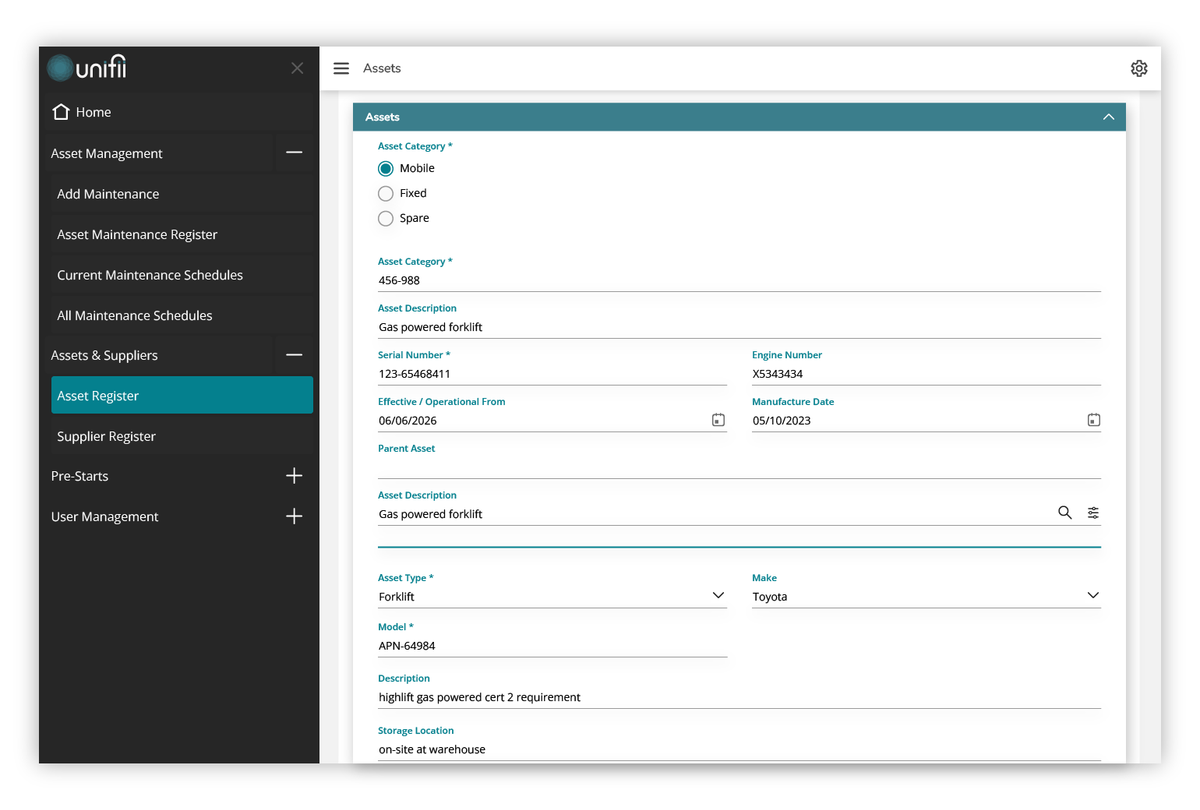The width and height of the screenshot is (1200, 810).
Task: Click the 456-988 asset category field
Action: click(x=739, y=280)
